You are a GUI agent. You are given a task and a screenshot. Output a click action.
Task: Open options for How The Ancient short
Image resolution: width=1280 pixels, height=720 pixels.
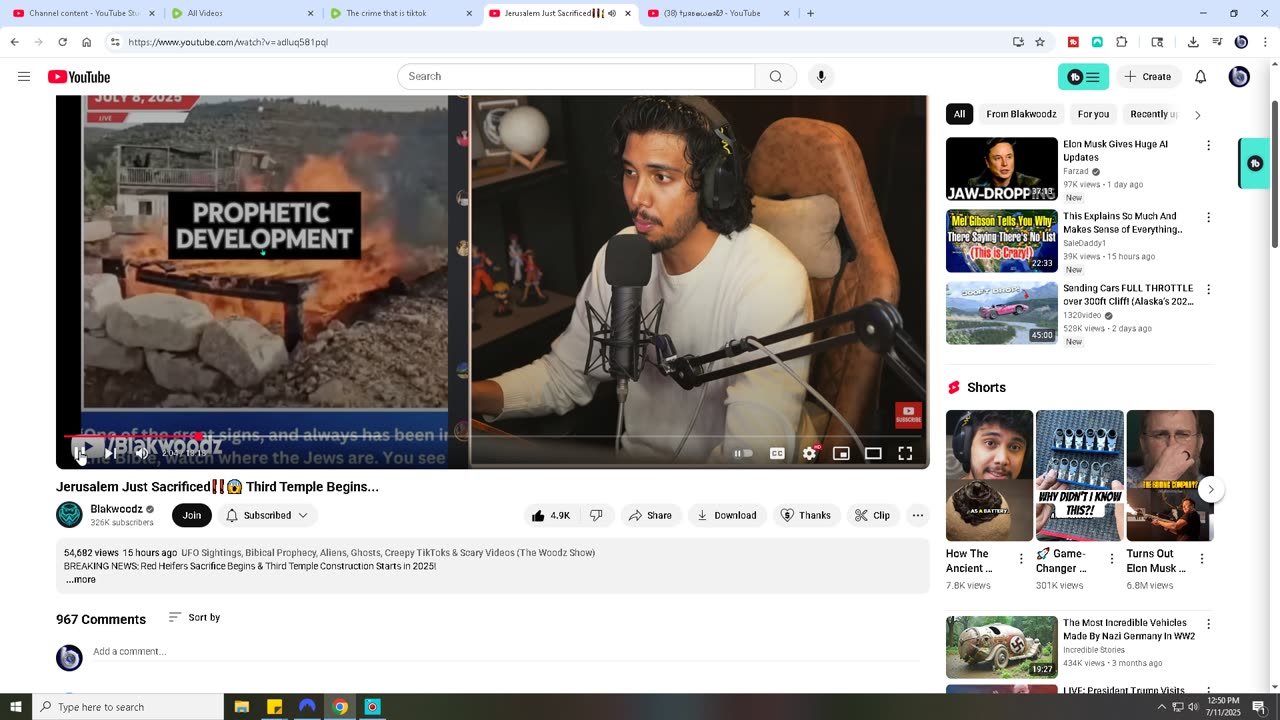[x=1021, y=559]
